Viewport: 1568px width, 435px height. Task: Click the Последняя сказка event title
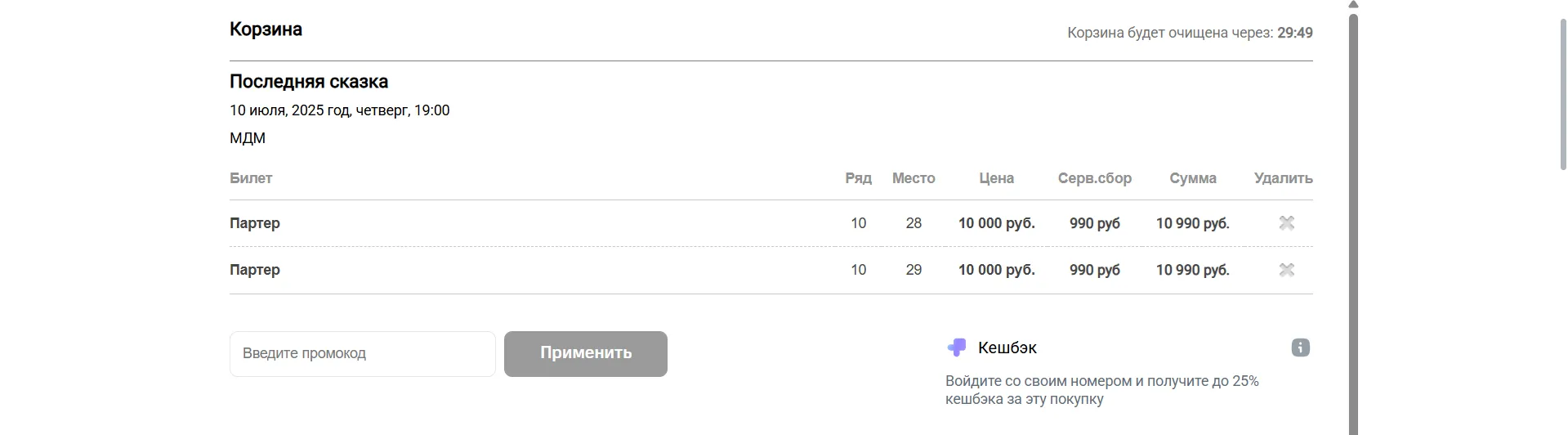click(x=309, y=82)
